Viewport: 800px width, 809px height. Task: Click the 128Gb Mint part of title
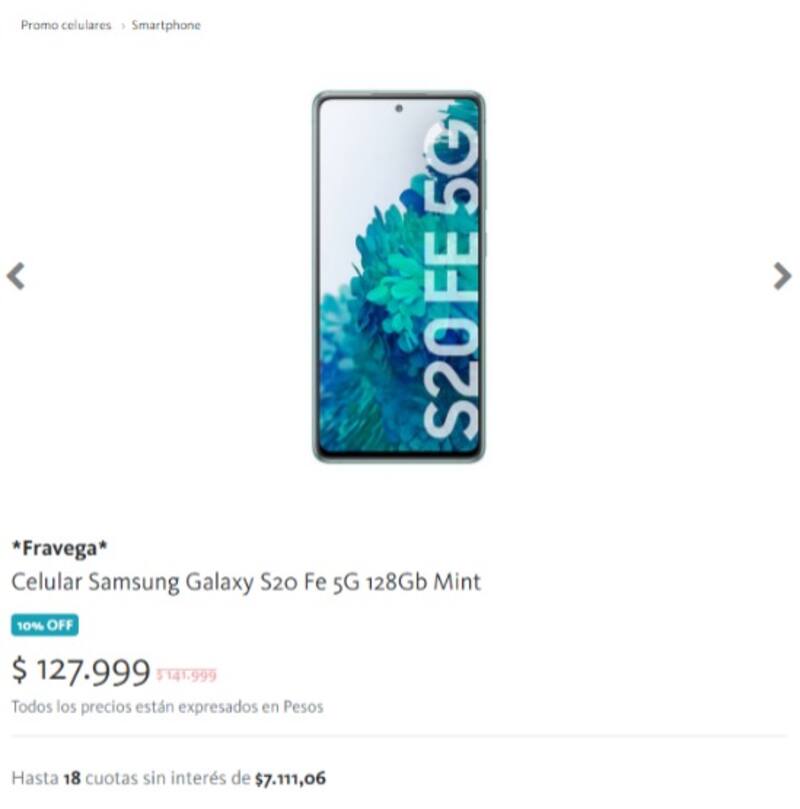point(423,582)
